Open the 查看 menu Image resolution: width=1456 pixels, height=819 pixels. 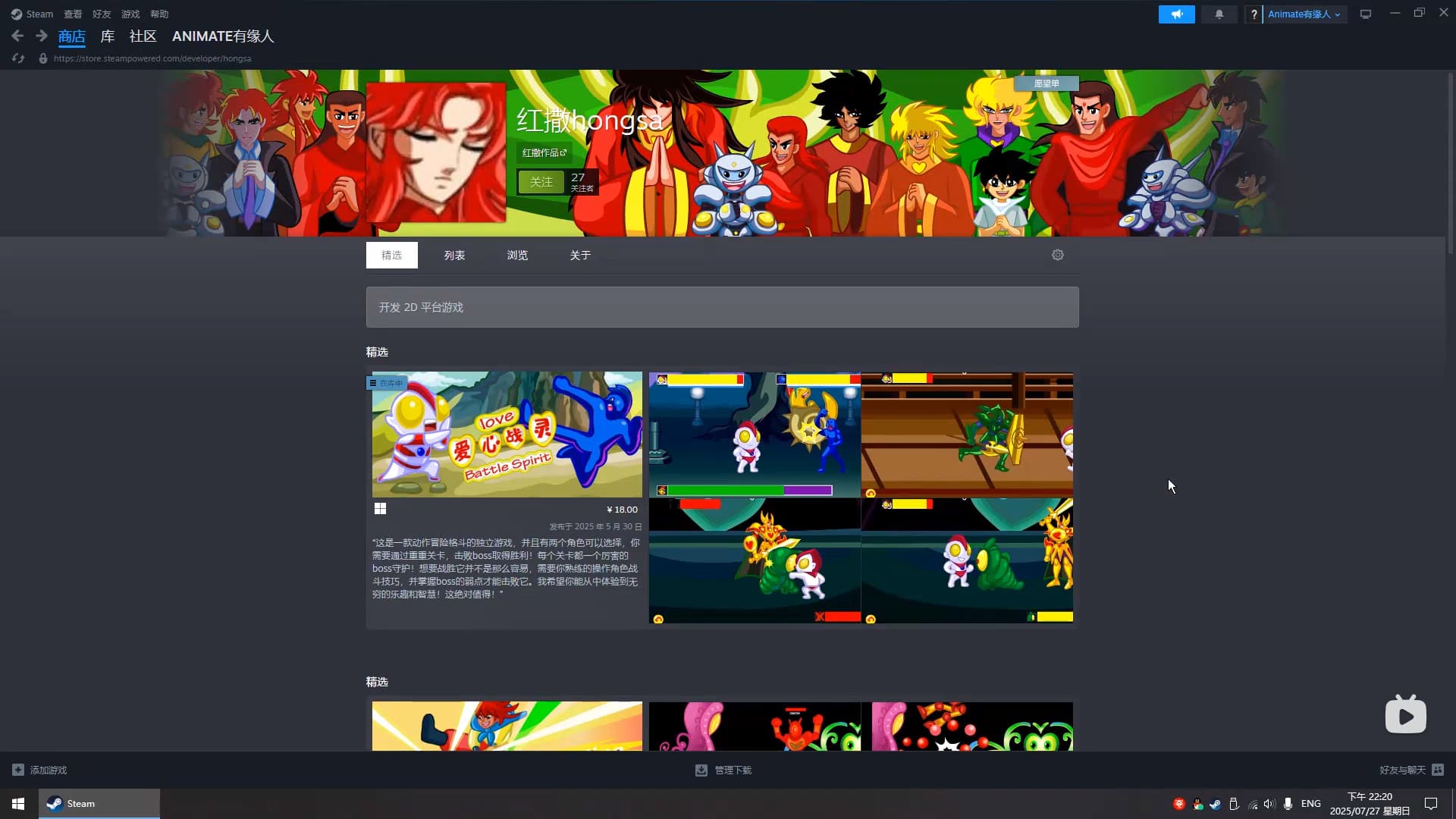73,14
